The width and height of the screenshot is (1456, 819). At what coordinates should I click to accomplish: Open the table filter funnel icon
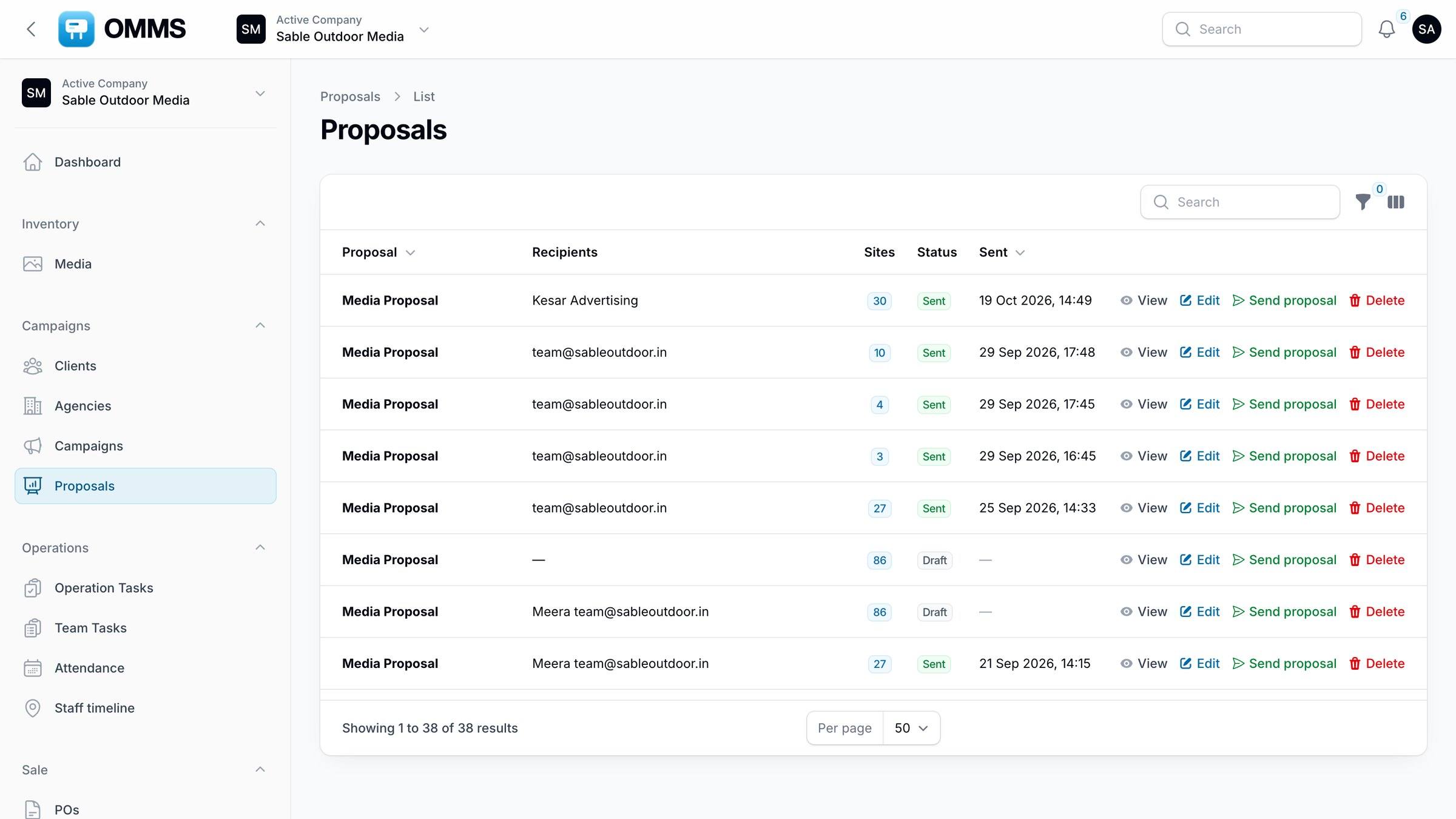pos(1363,202)
